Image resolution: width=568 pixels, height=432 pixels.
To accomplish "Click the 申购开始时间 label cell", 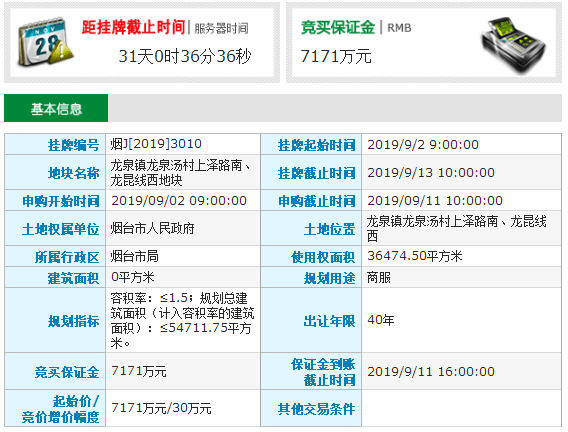I will (x=55, y=201).
